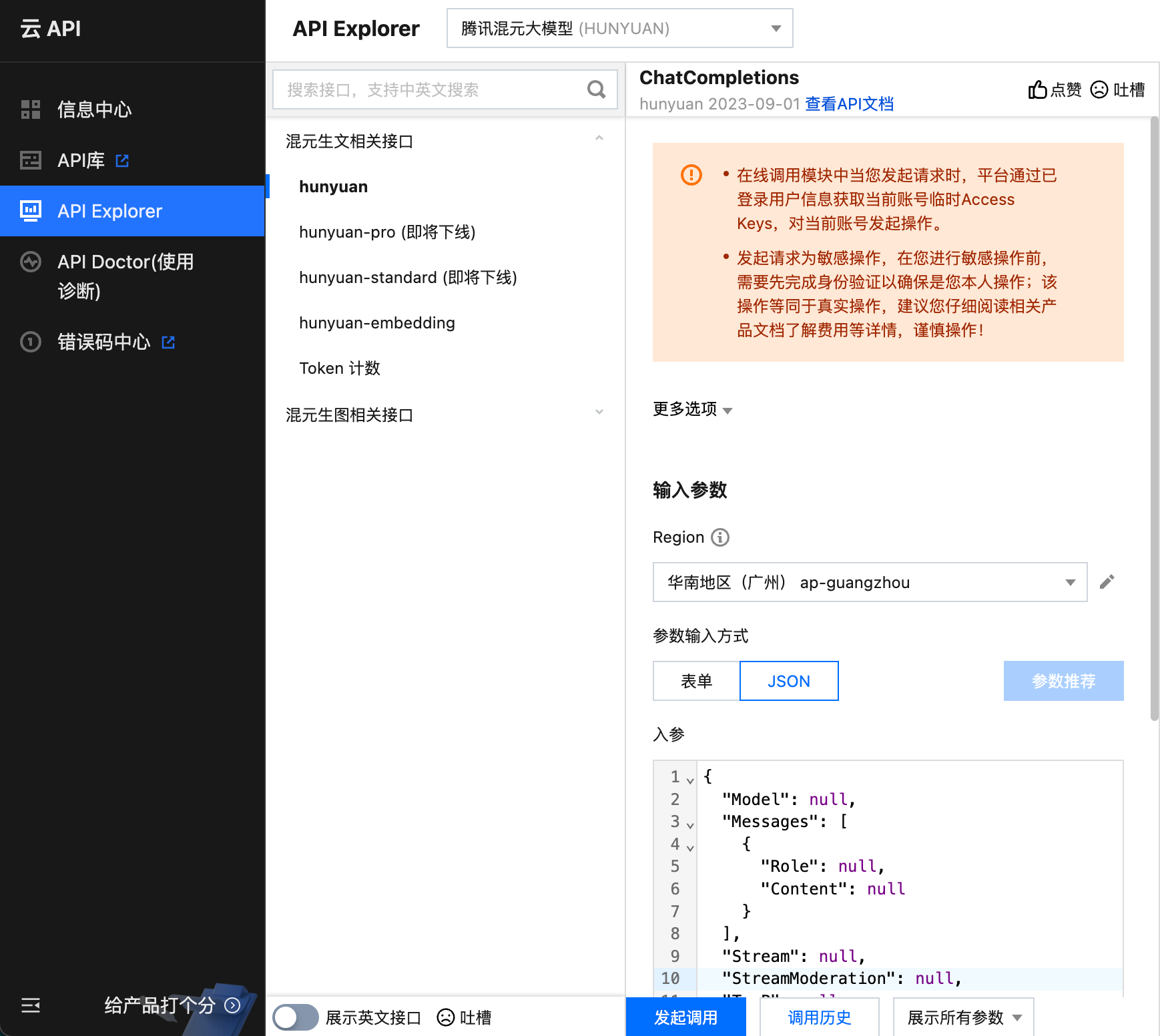Click 给产品打个分 rating link
The image size is (1160, 1036).
[160, 1005]
